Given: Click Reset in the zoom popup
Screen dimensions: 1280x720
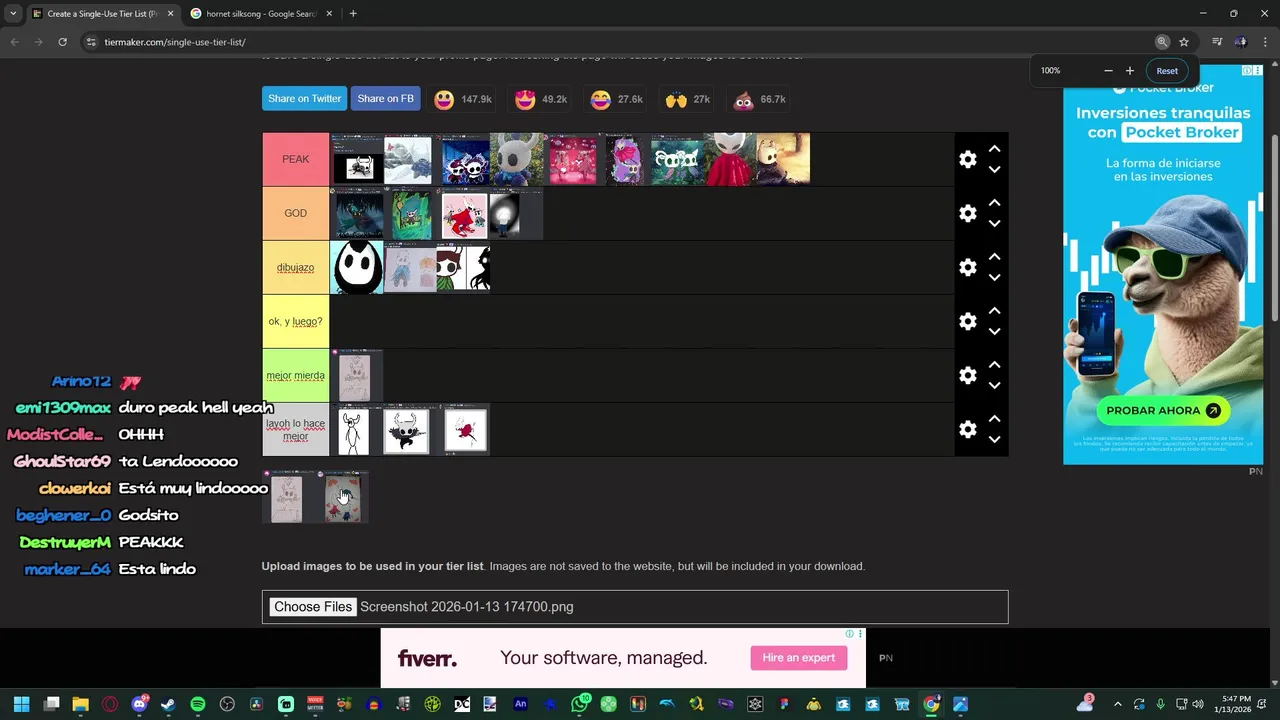Looking at the screenshot, I should coord(1167,71).
